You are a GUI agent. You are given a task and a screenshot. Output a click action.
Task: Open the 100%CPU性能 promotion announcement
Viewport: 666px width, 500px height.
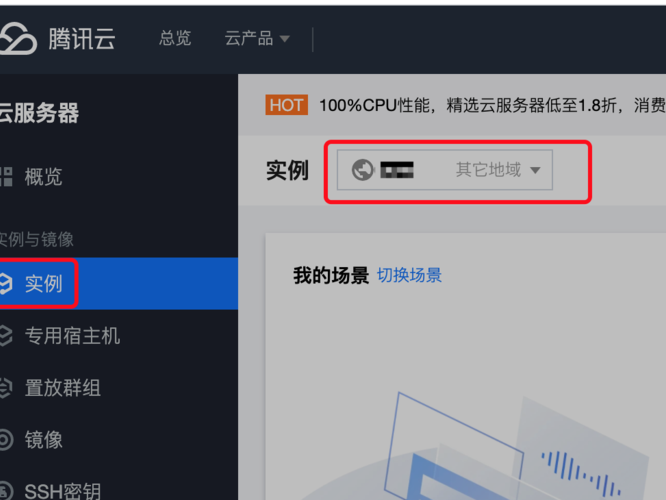coord(492,105)
